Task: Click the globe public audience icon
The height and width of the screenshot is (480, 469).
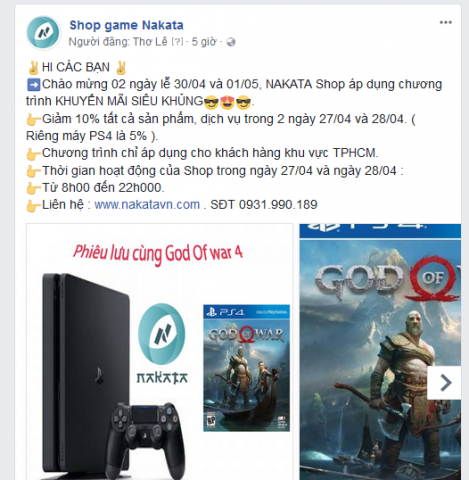Action: click(231, 42)
